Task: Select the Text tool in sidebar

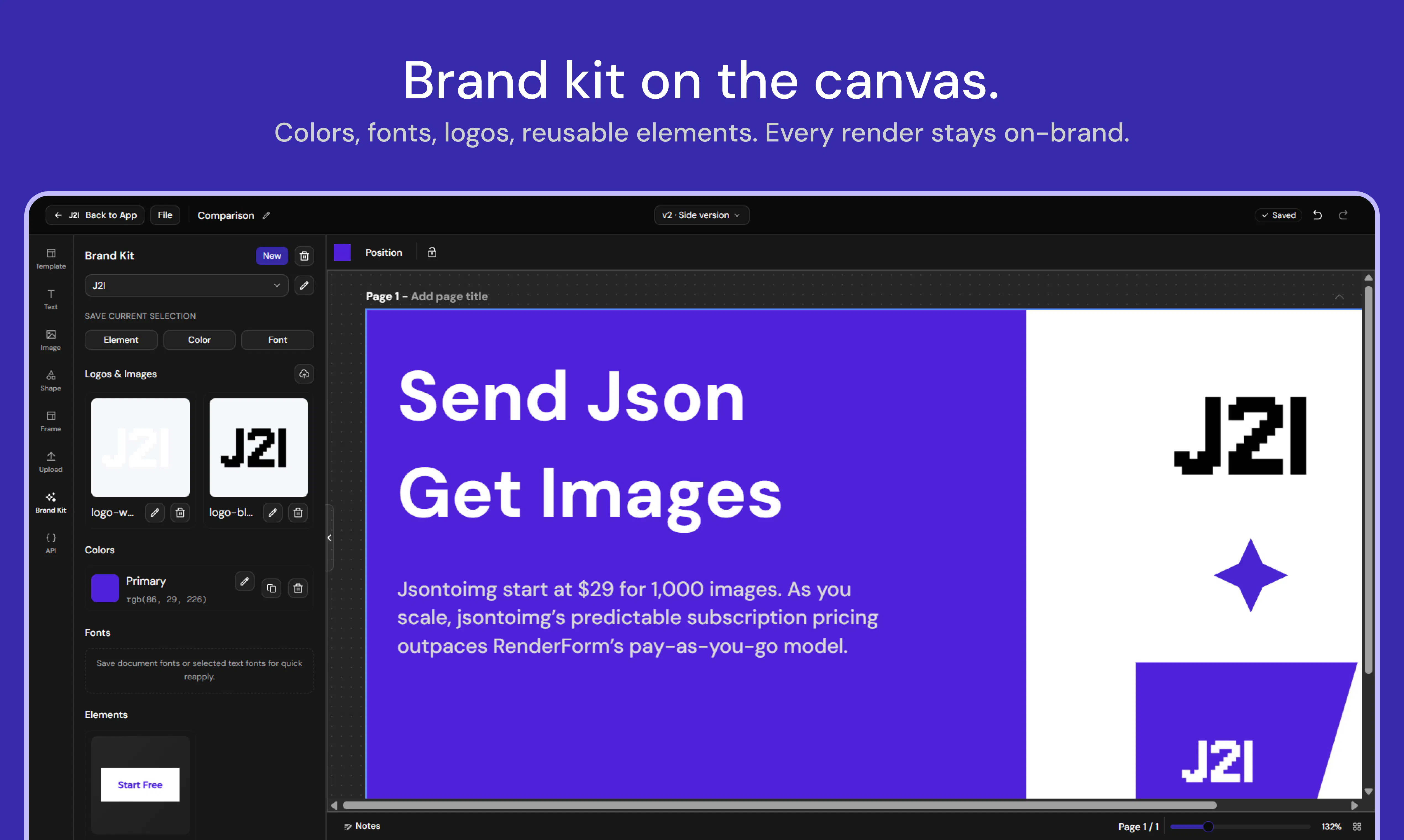Action: (x=50, y=300)
